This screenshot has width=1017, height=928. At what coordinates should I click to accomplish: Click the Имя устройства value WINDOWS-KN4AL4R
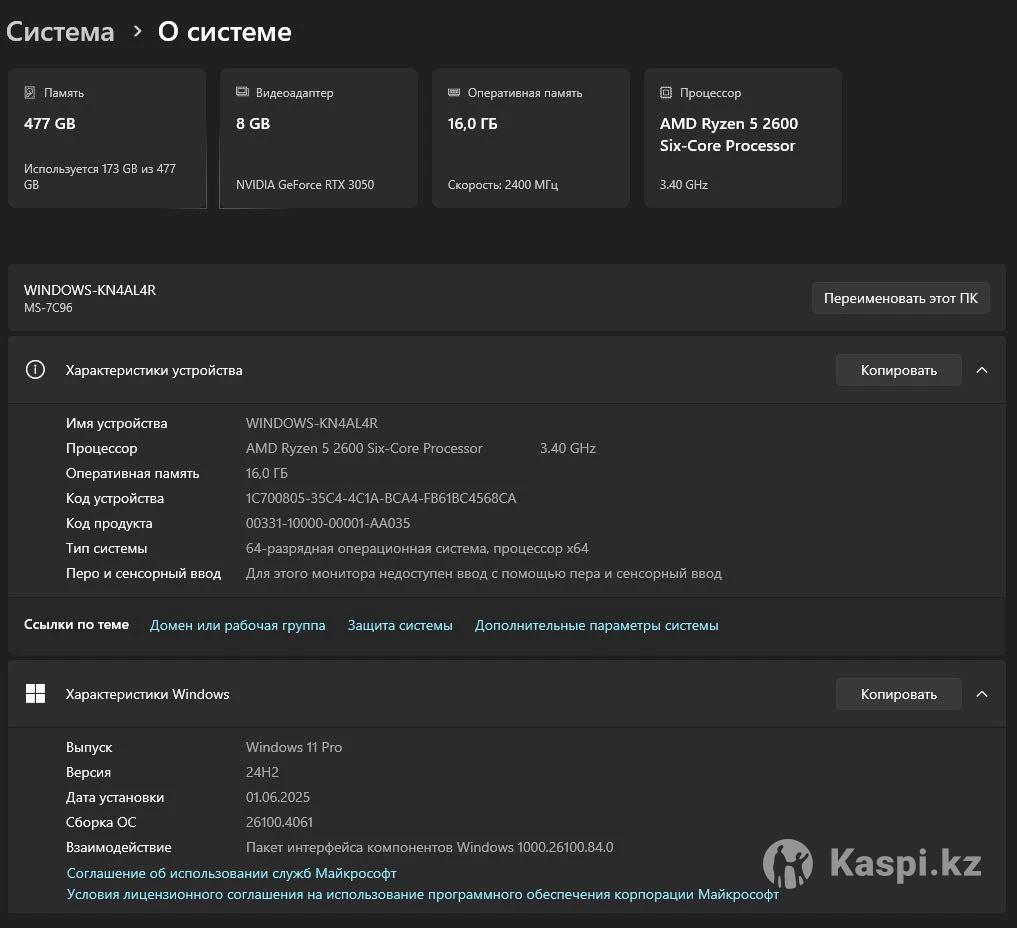(311, 423)
